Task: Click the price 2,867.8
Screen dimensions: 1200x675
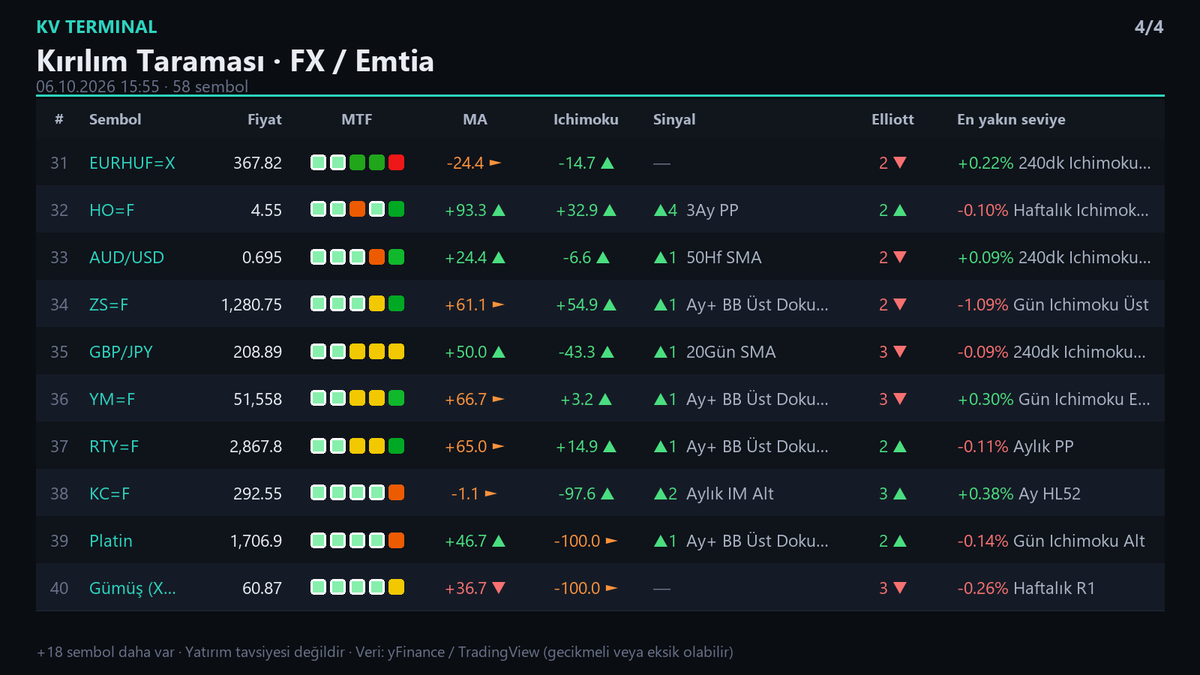Action: coord(256,446)
